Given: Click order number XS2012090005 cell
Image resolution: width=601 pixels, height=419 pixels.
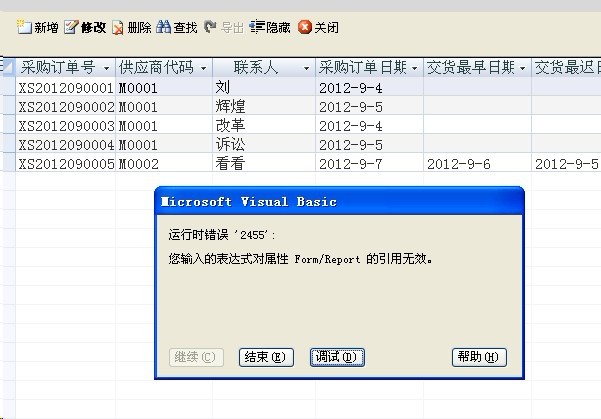Looking at the screenshot, I should pyautogui.click(x=66, y=163).
